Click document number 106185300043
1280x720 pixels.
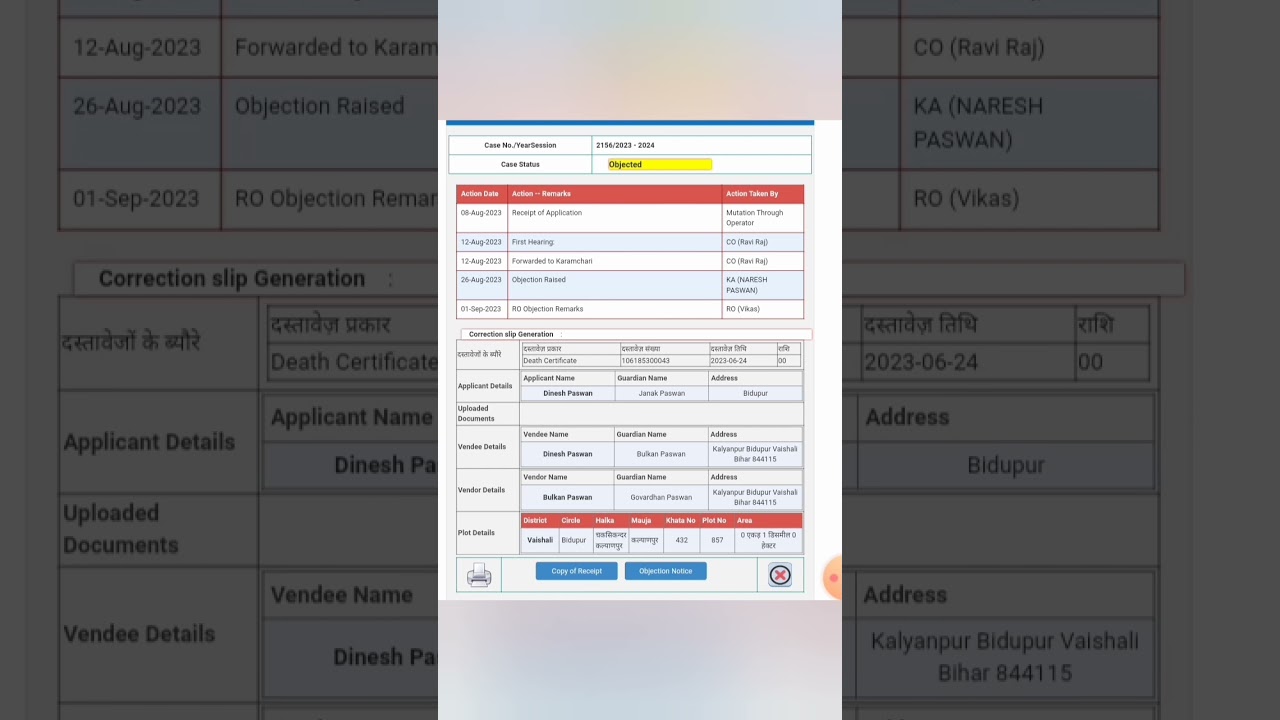coord(646,361)
